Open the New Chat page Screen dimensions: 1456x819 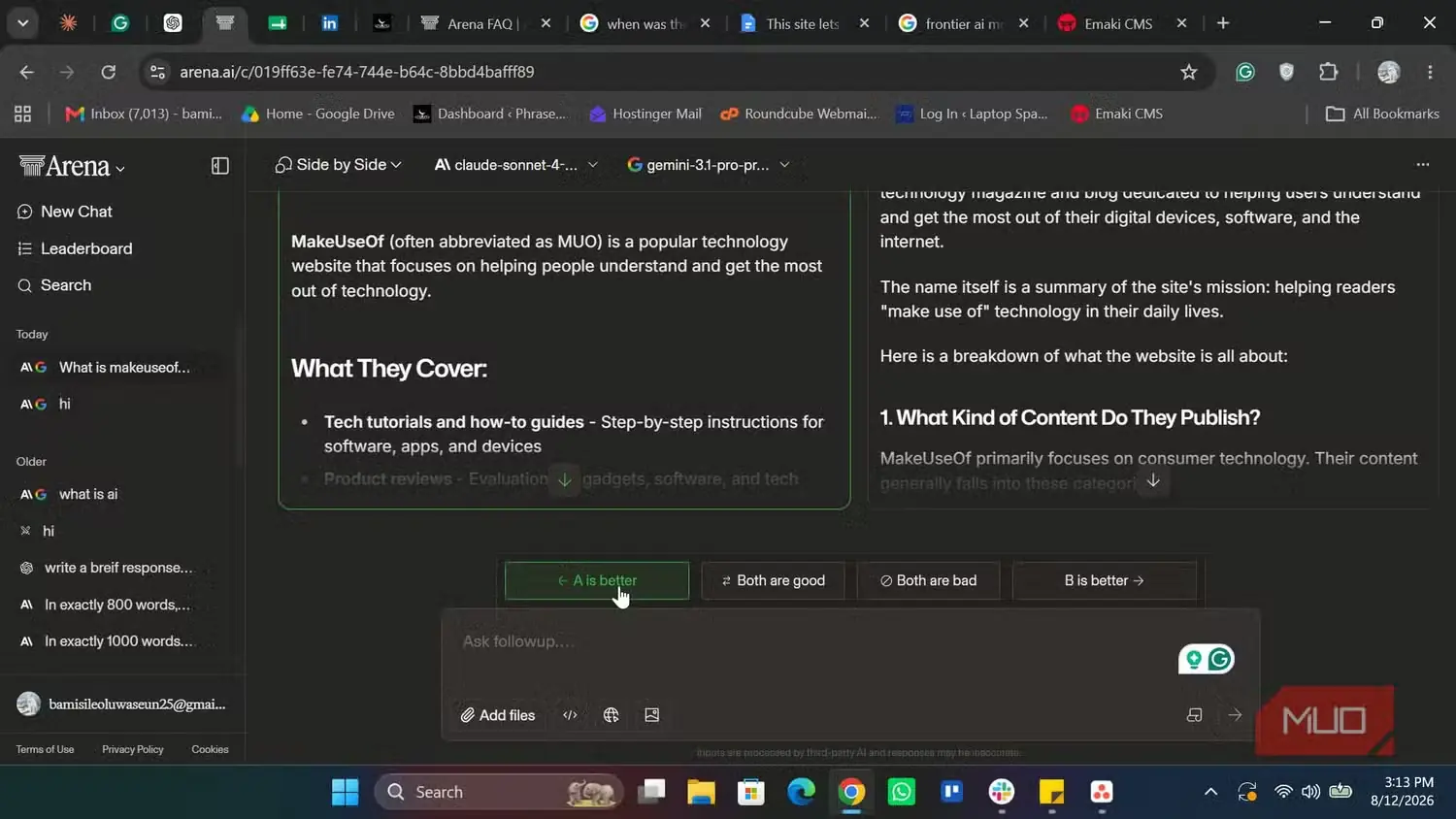click(64, 212)
